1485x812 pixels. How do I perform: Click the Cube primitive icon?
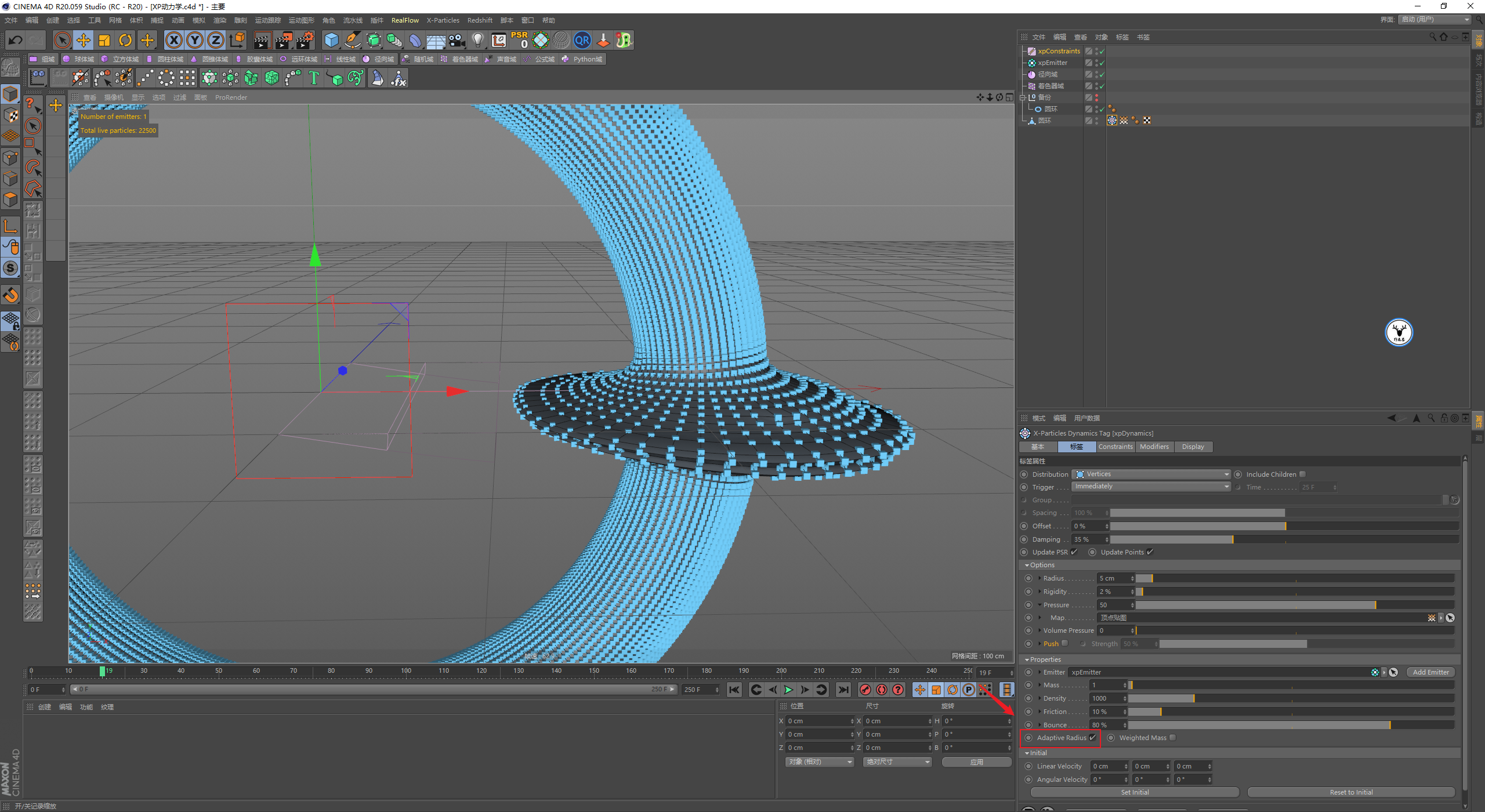tap(331, 40)
